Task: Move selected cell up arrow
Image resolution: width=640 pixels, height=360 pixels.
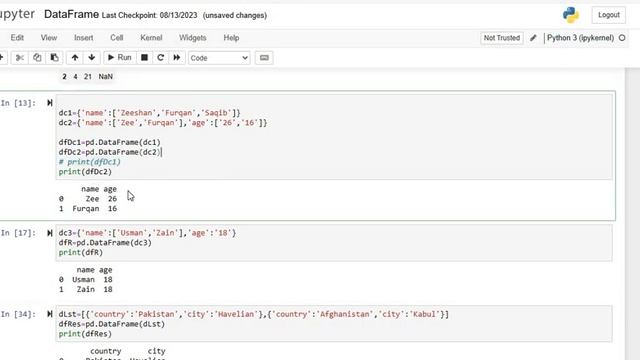Action: pyautogui.click(x=75, y=58)
